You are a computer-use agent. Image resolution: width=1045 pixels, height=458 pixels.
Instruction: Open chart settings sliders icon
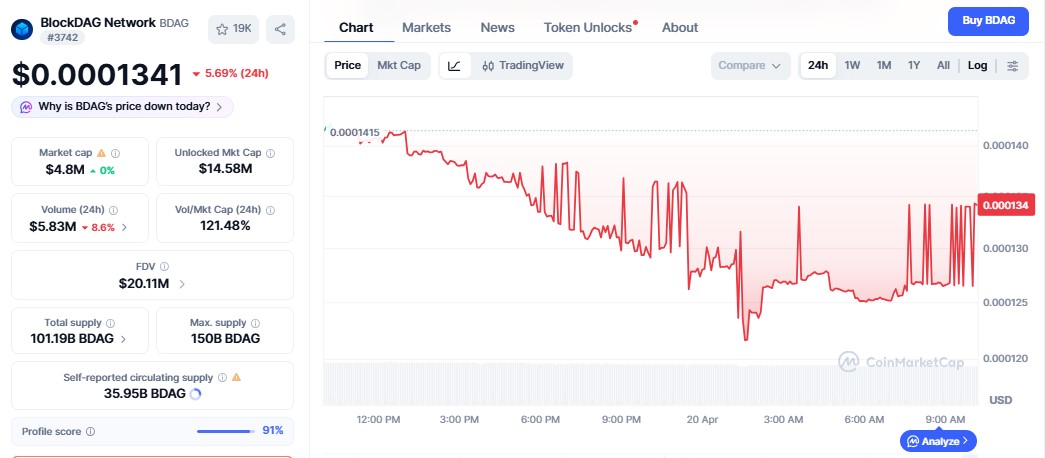[1013, 66]
